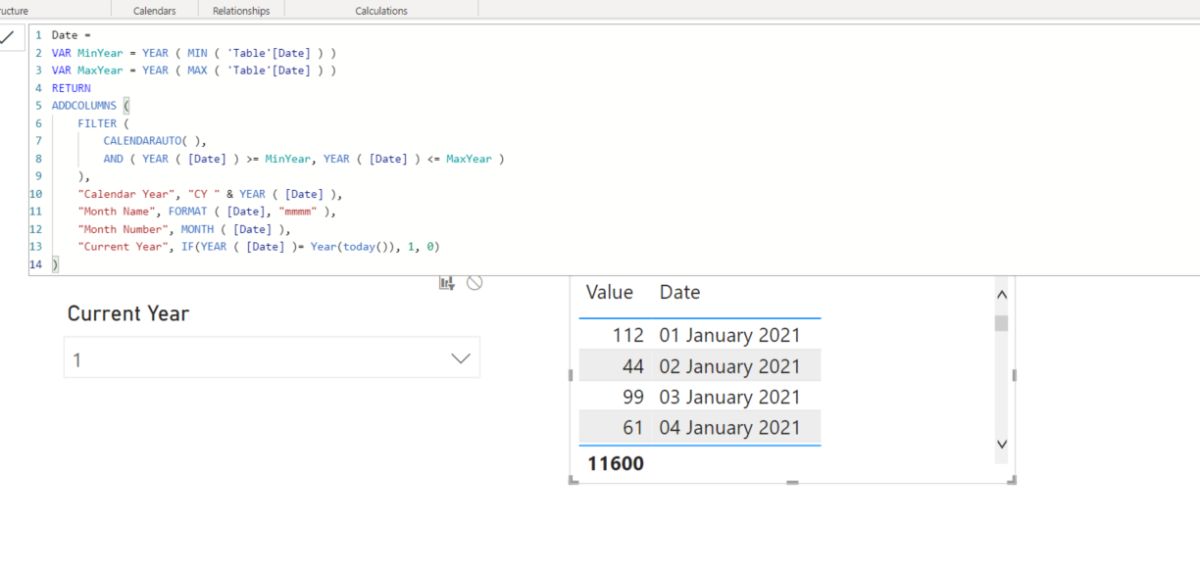Select the 02 January 2021 date cell
Screen dimensions: 1200x571
pyautogui.click(x=730, y=366)
